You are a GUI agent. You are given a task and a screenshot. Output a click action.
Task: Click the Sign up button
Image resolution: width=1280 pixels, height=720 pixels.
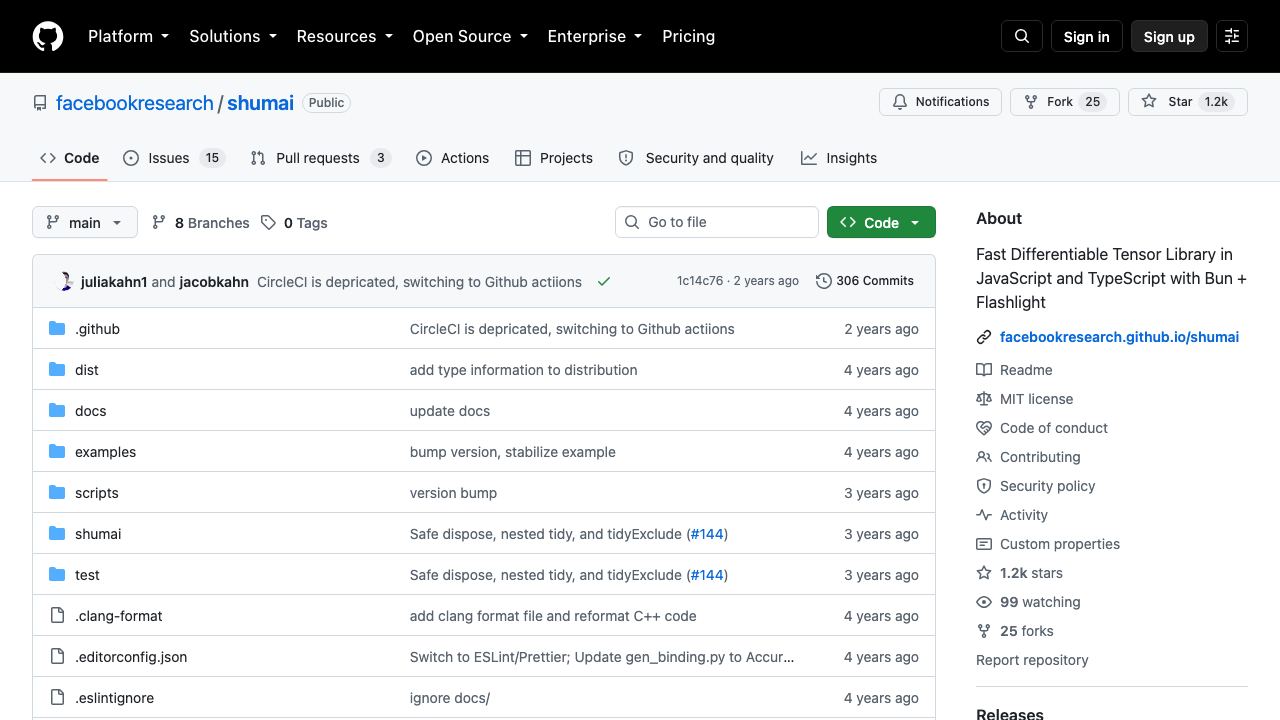point(1169,36)
